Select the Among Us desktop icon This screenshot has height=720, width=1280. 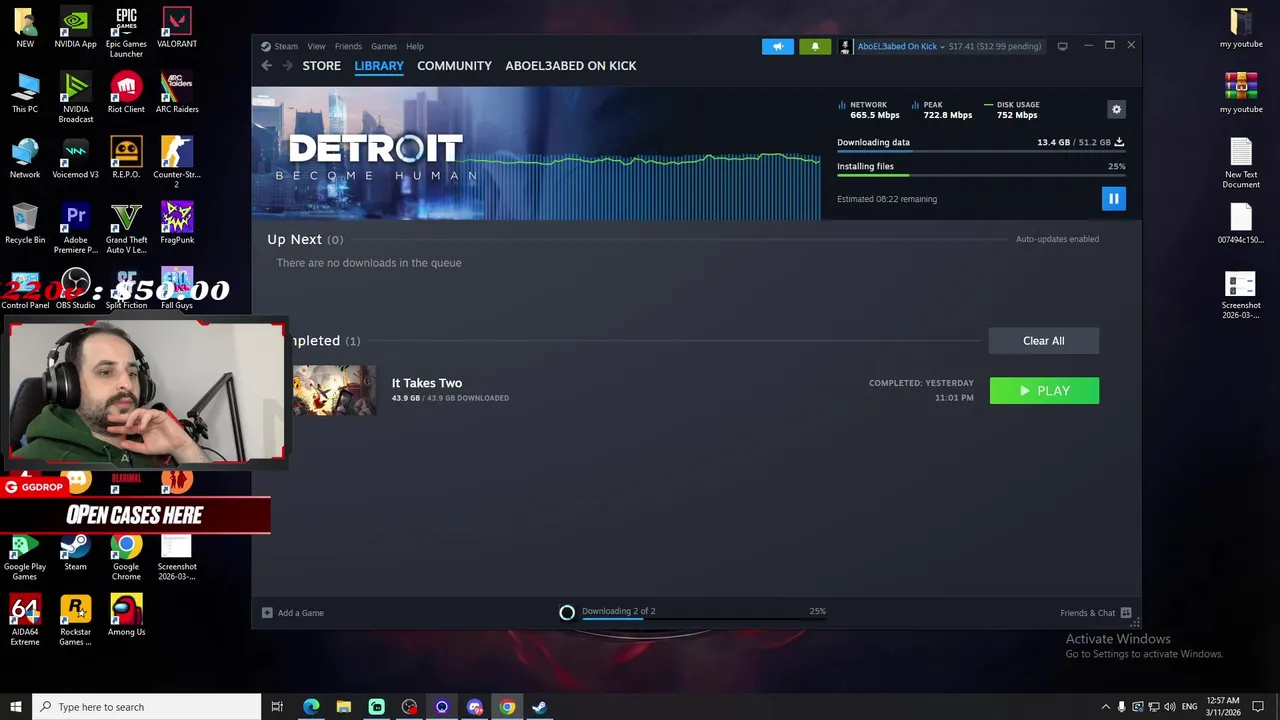coord(126,616)
